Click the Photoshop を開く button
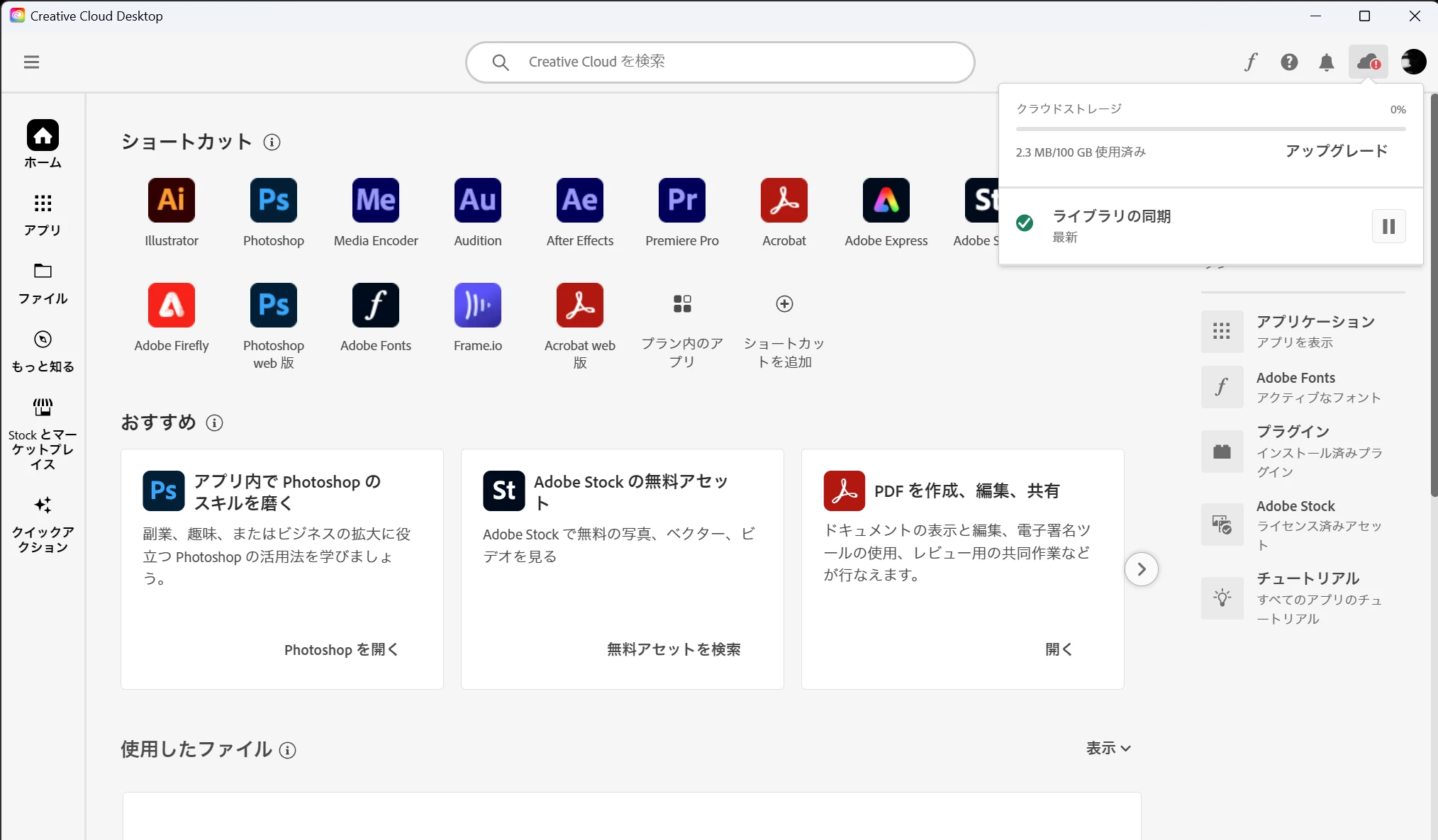 pos(341,649)
